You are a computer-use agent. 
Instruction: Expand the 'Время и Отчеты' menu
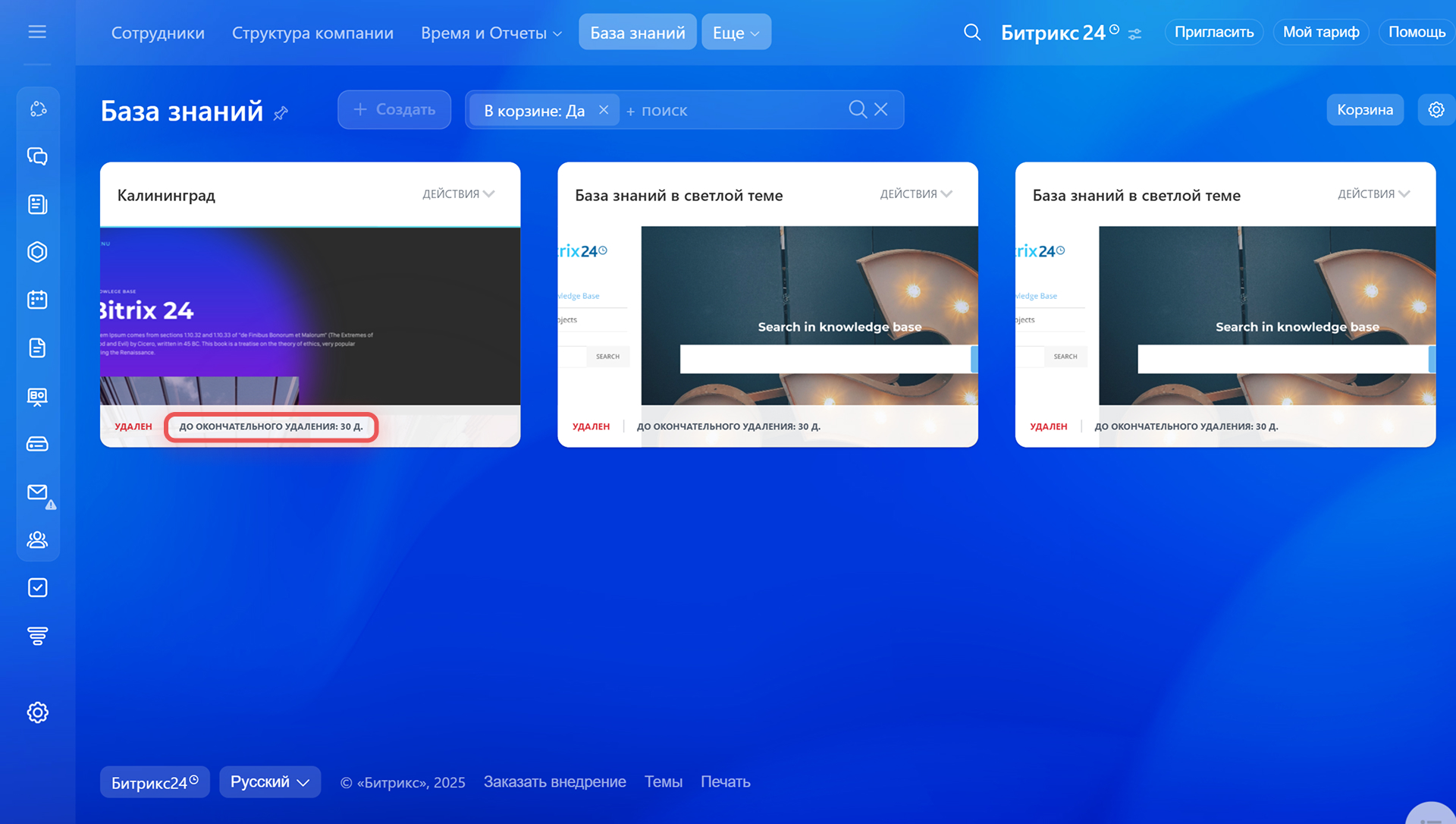click(491, 33)
